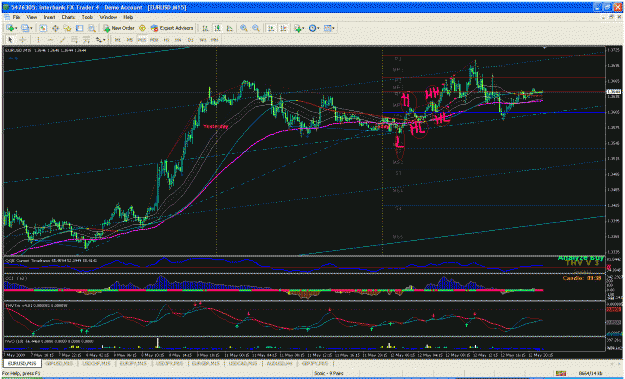Image resolution: width=625 pixels, height=379 pixels.
Task: Open the Periods clock icon
Action: pos(313,28)
